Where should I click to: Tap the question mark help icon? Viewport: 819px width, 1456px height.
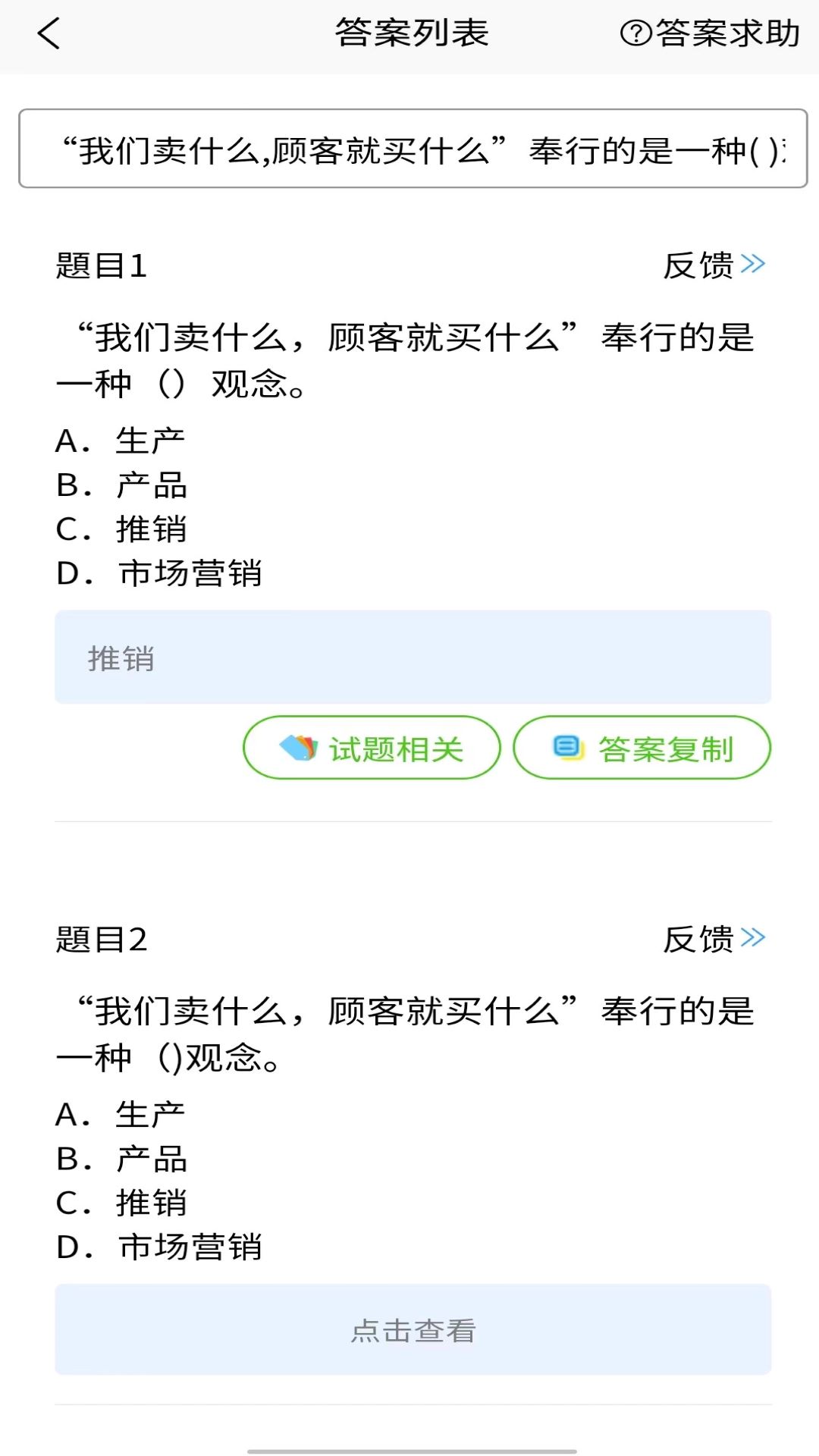click(x=635, y=33)
